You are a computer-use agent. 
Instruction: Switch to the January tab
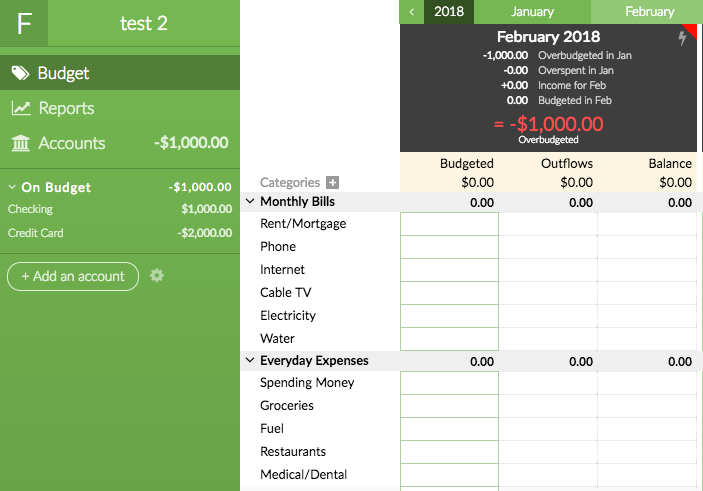pos(532,12)
